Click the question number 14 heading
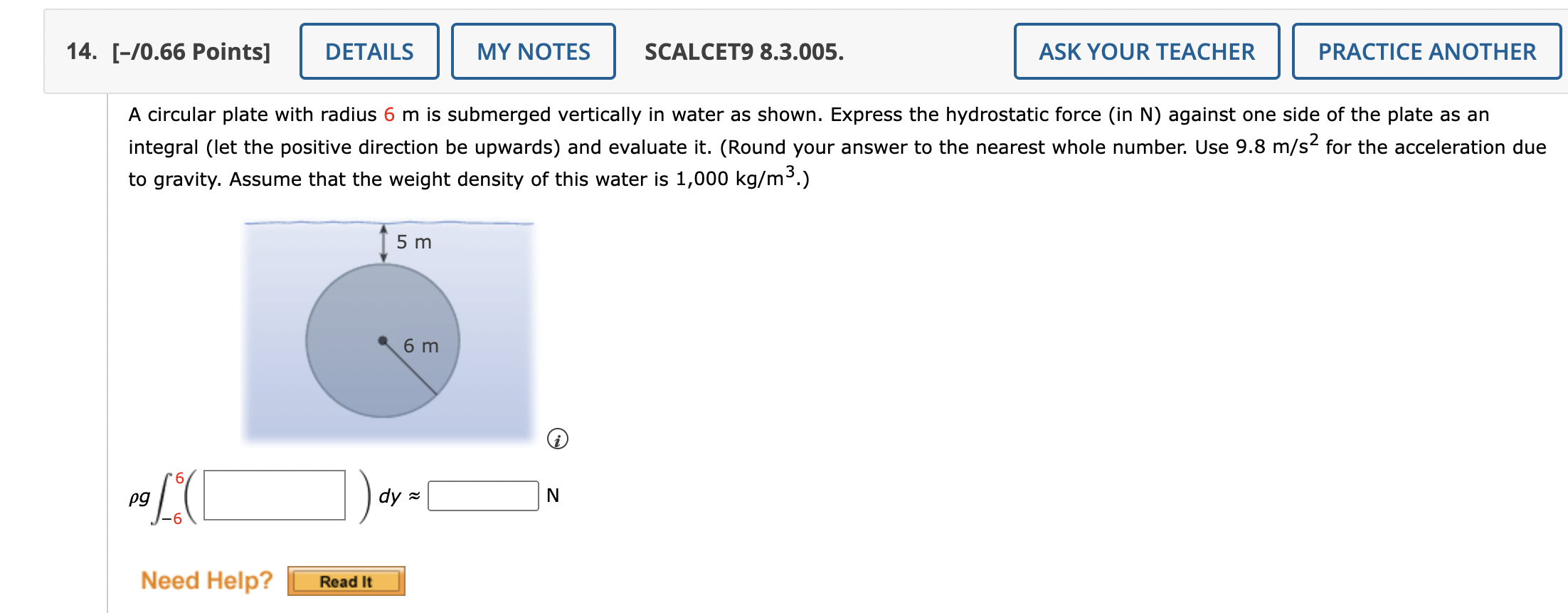 click(80, 51)
